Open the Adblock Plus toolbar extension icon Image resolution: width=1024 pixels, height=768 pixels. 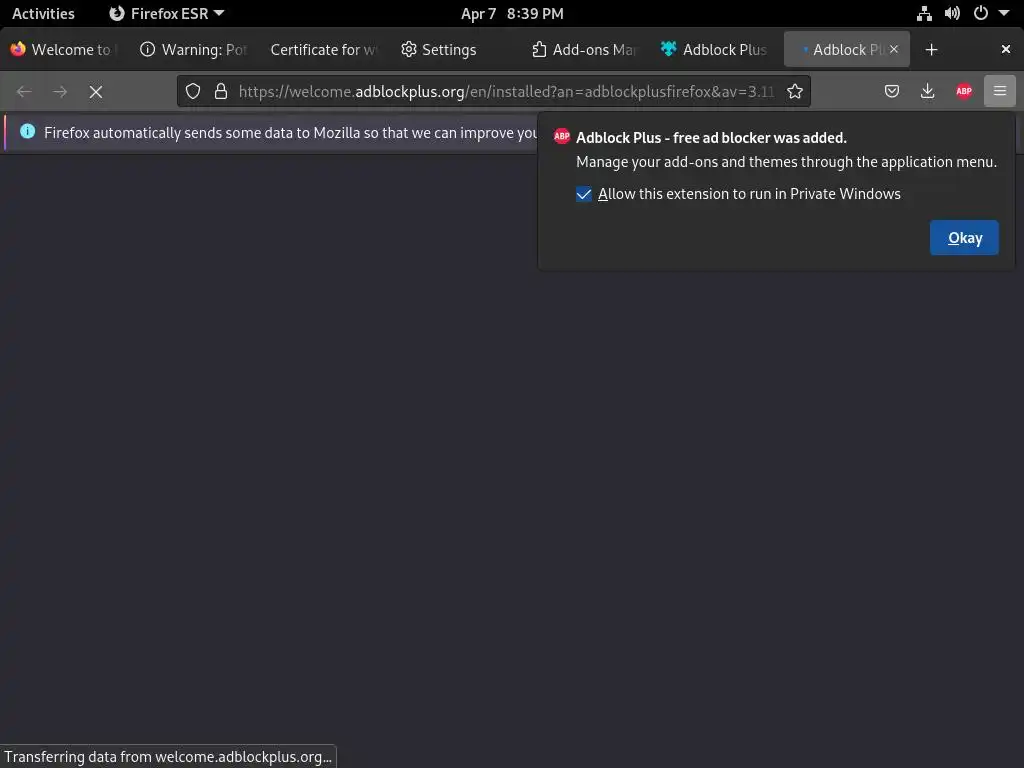964,91
